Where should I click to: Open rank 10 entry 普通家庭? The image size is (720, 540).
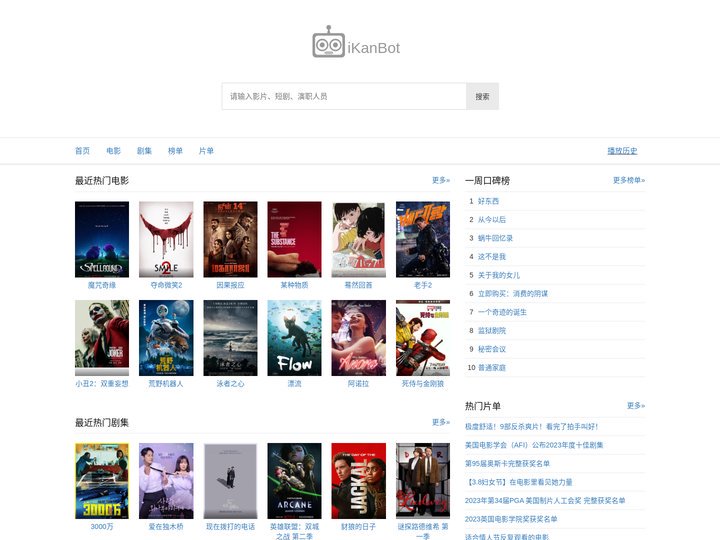(492, 367)
